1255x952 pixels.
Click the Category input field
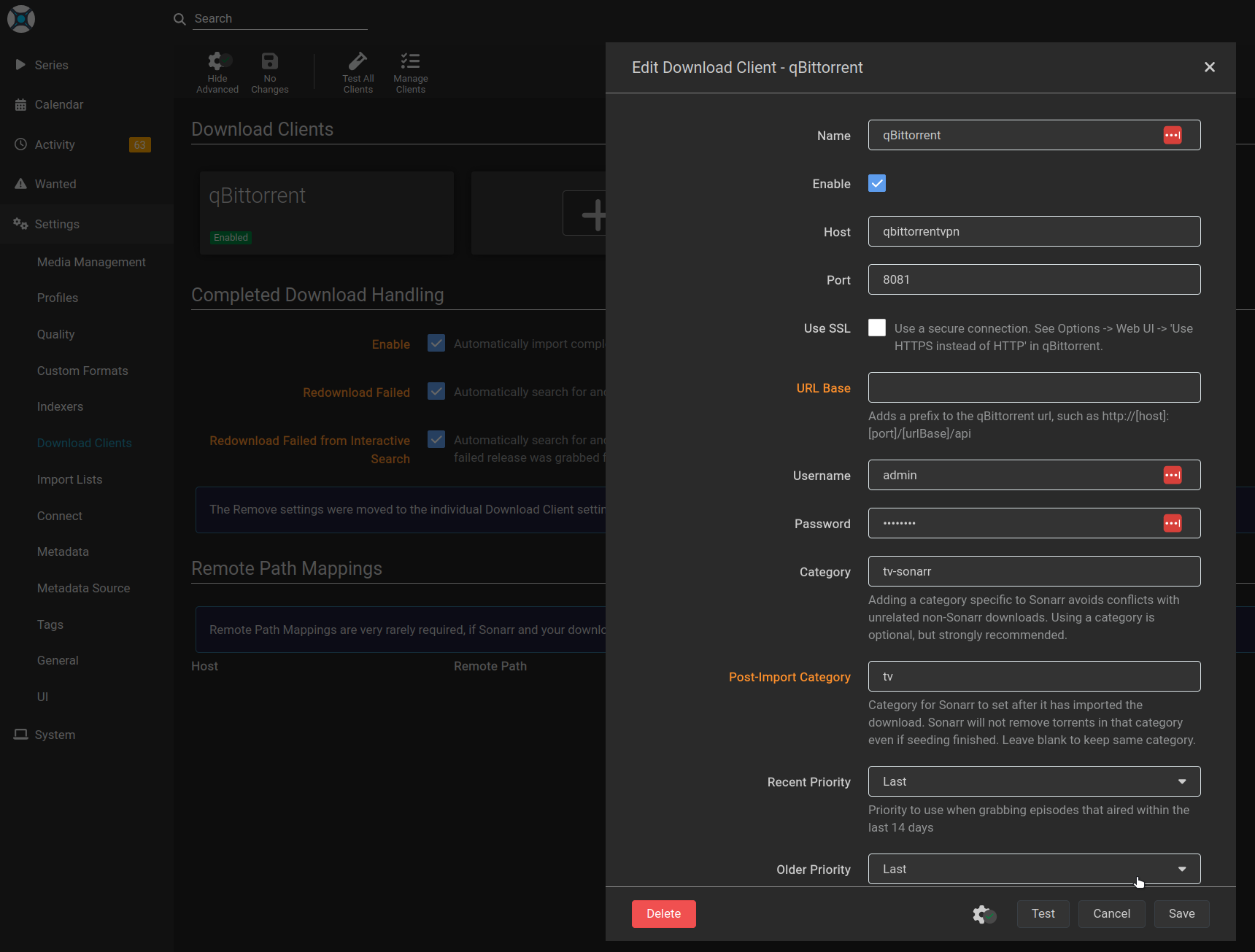click(1034, 571)
